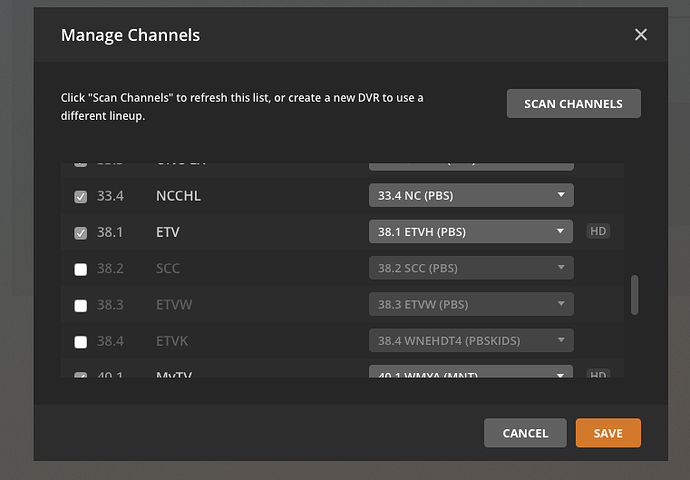Click channel number 38.4
The height and width of the screenshot is (480, 690).
tap(110, 341)
